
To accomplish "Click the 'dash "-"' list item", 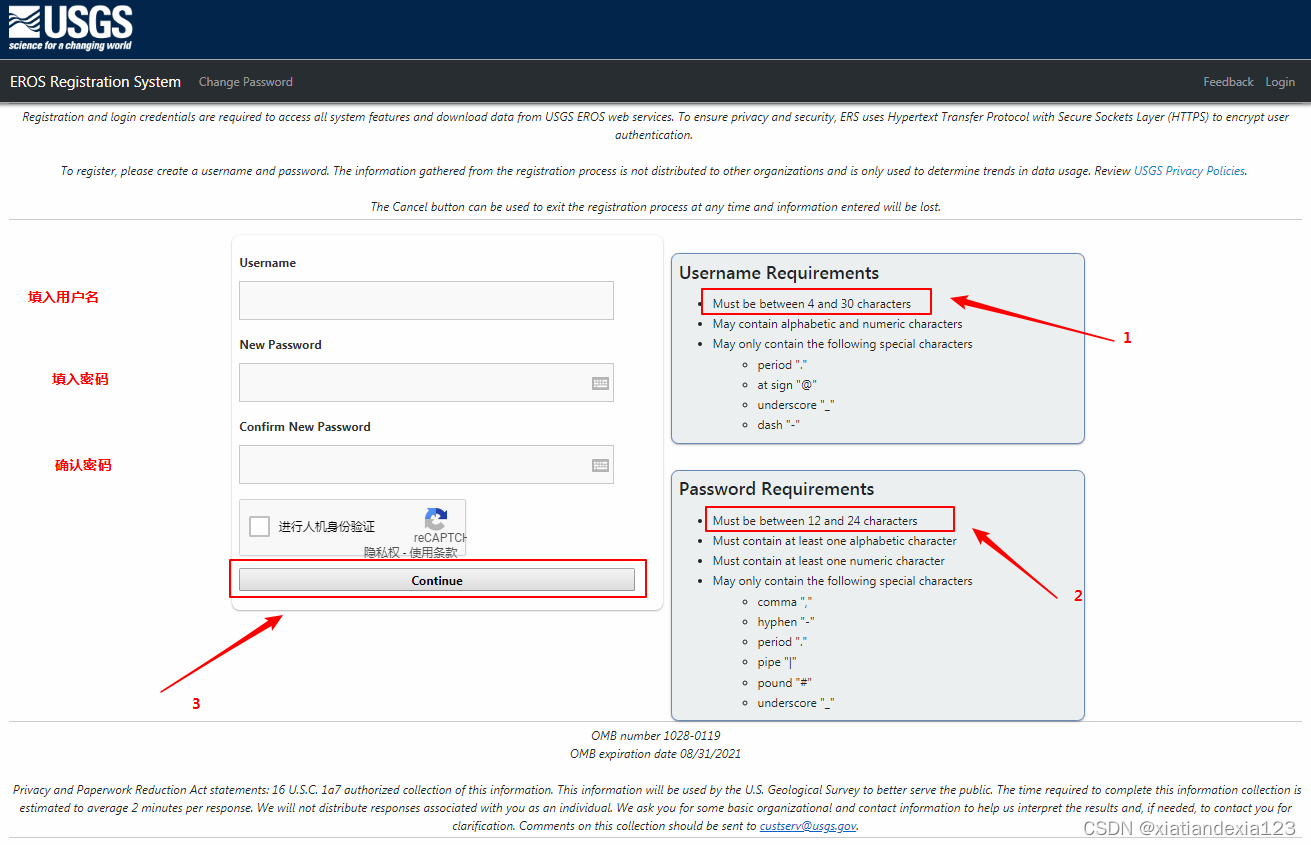I will point(779,425).
